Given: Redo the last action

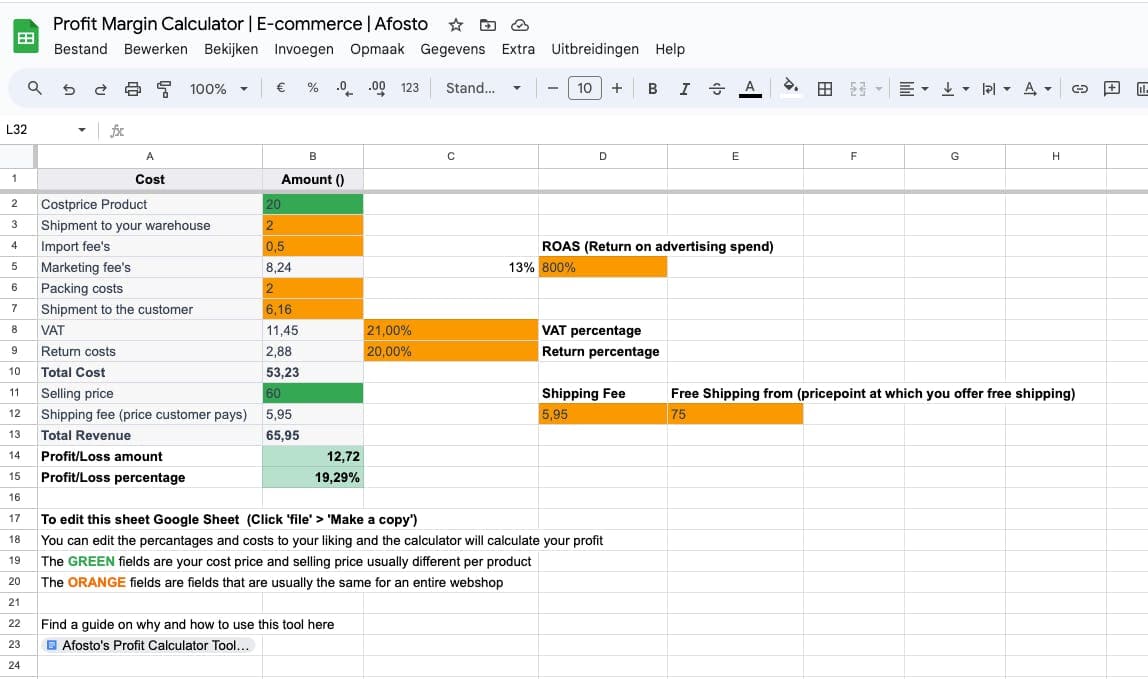Looking at the screenshot, I should coord(100,89).
